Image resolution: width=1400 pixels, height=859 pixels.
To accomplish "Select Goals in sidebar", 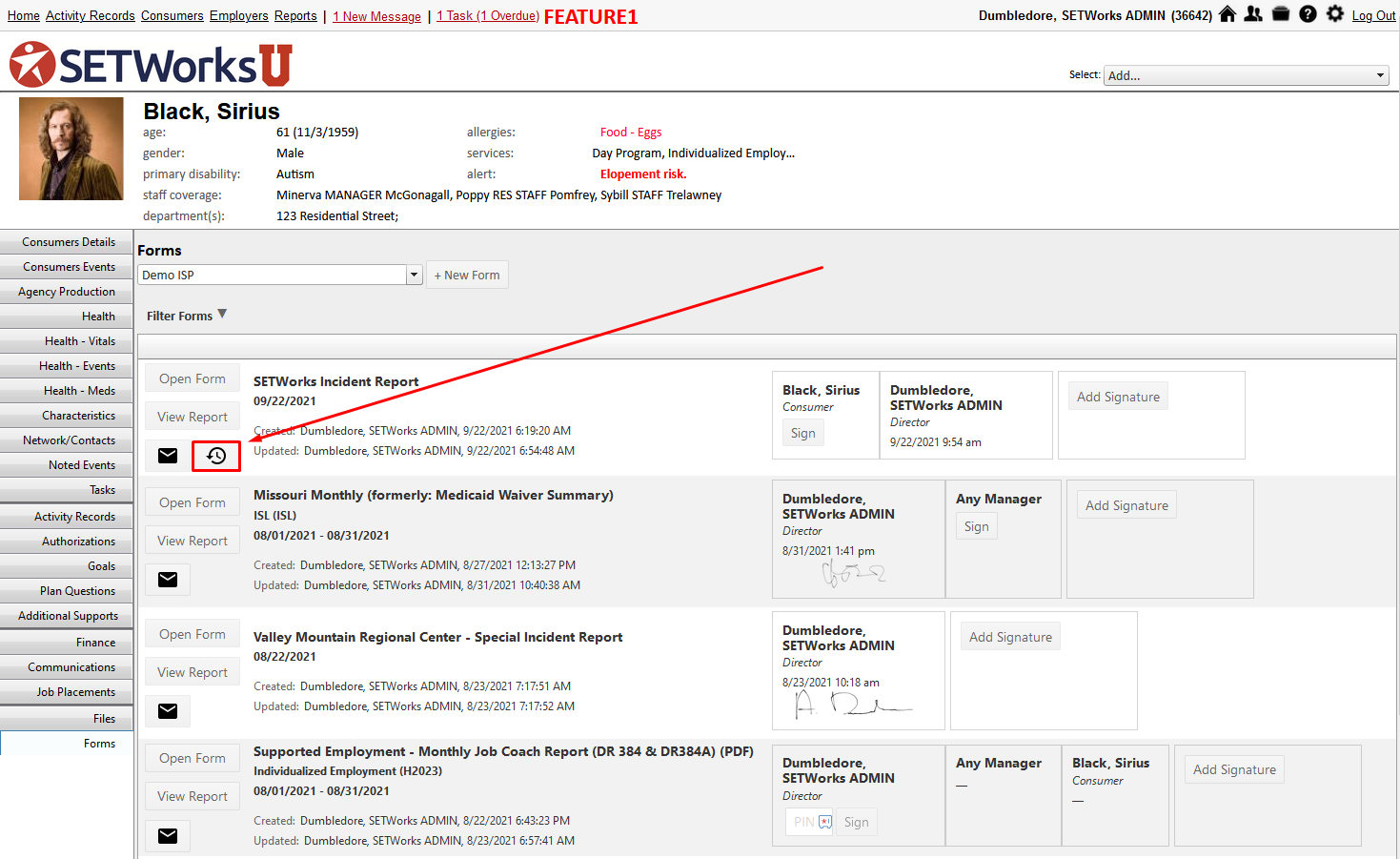I will coord(67,566).
